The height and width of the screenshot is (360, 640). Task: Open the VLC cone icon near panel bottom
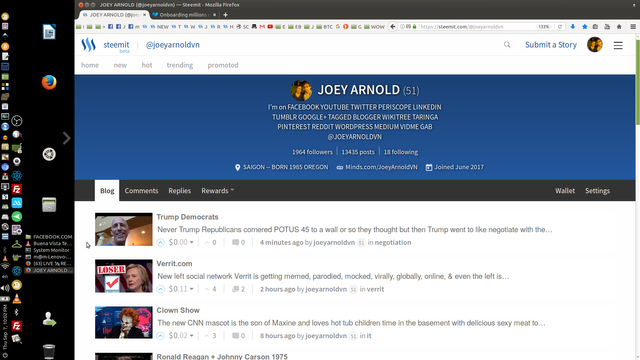tap(17, 299)
